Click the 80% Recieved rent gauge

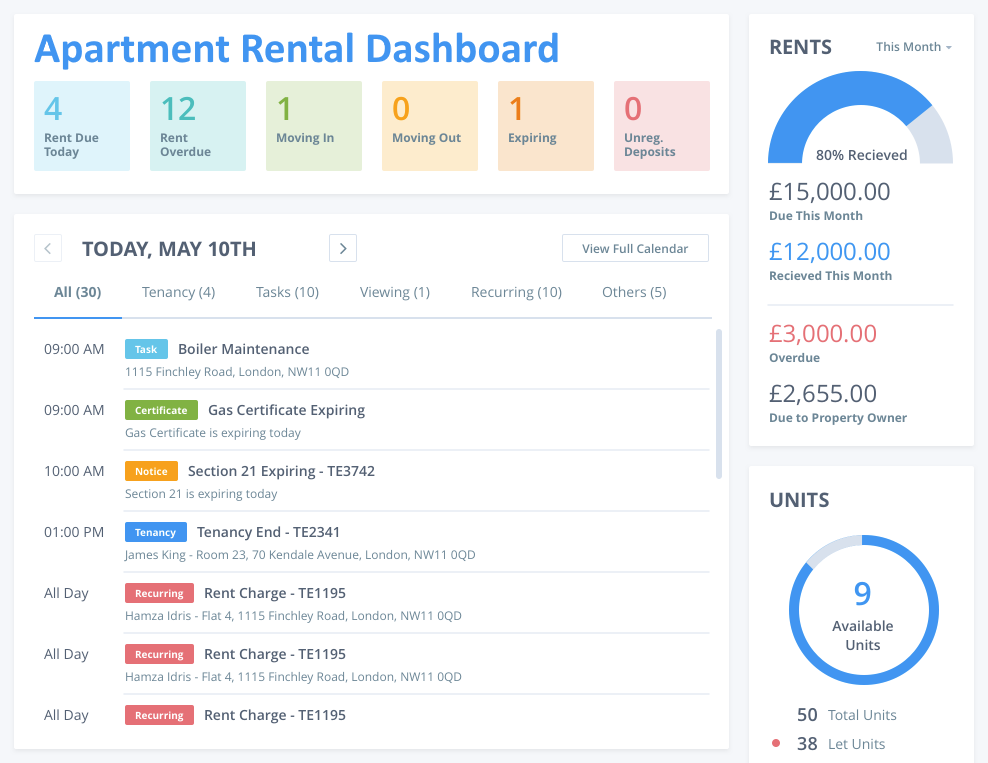(x=860, y=118)
